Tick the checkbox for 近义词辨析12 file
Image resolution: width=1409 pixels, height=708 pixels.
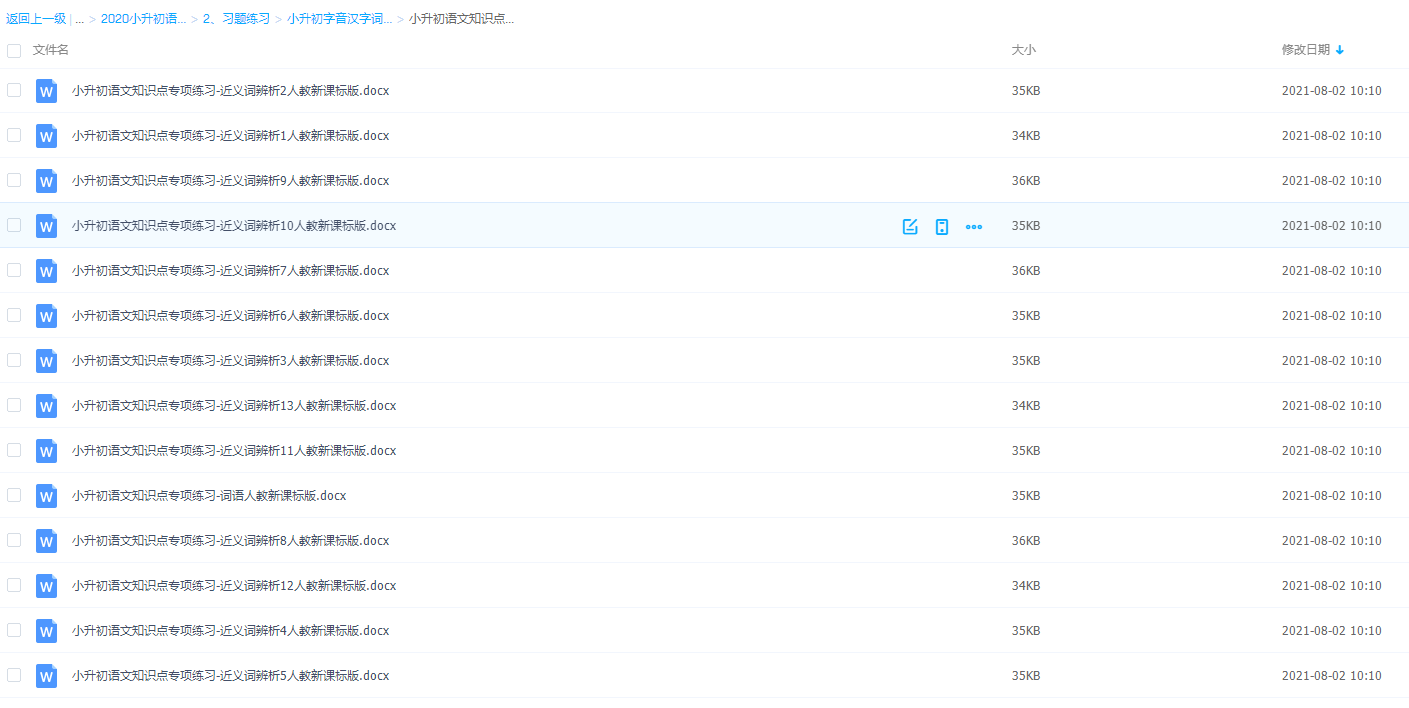click(x=14, y=585)
